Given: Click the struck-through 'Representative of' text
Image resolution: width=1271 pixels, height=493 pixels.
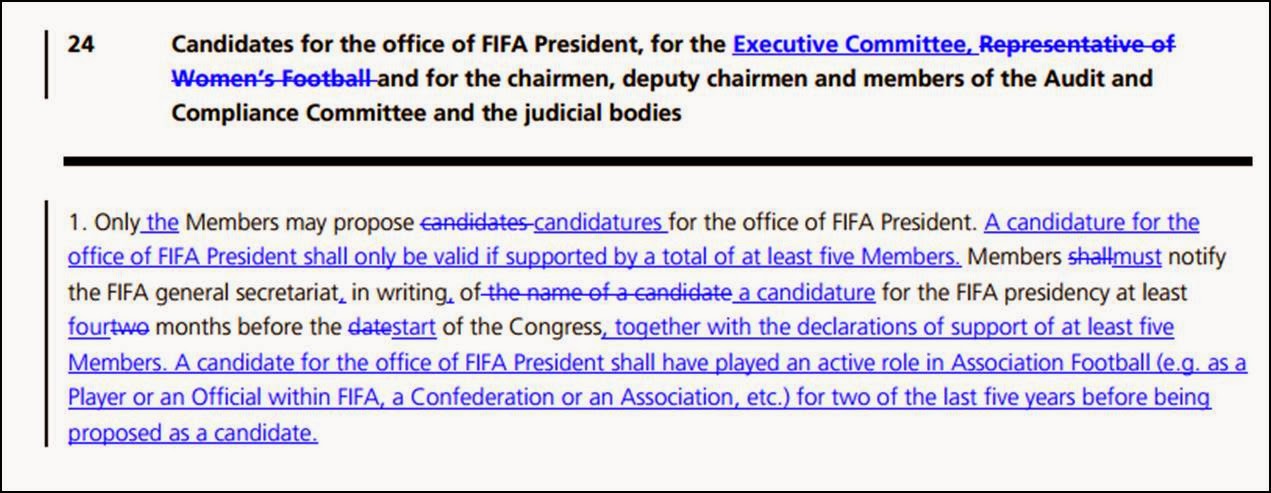Looking at the screenshot, I should coord(1077,46).
